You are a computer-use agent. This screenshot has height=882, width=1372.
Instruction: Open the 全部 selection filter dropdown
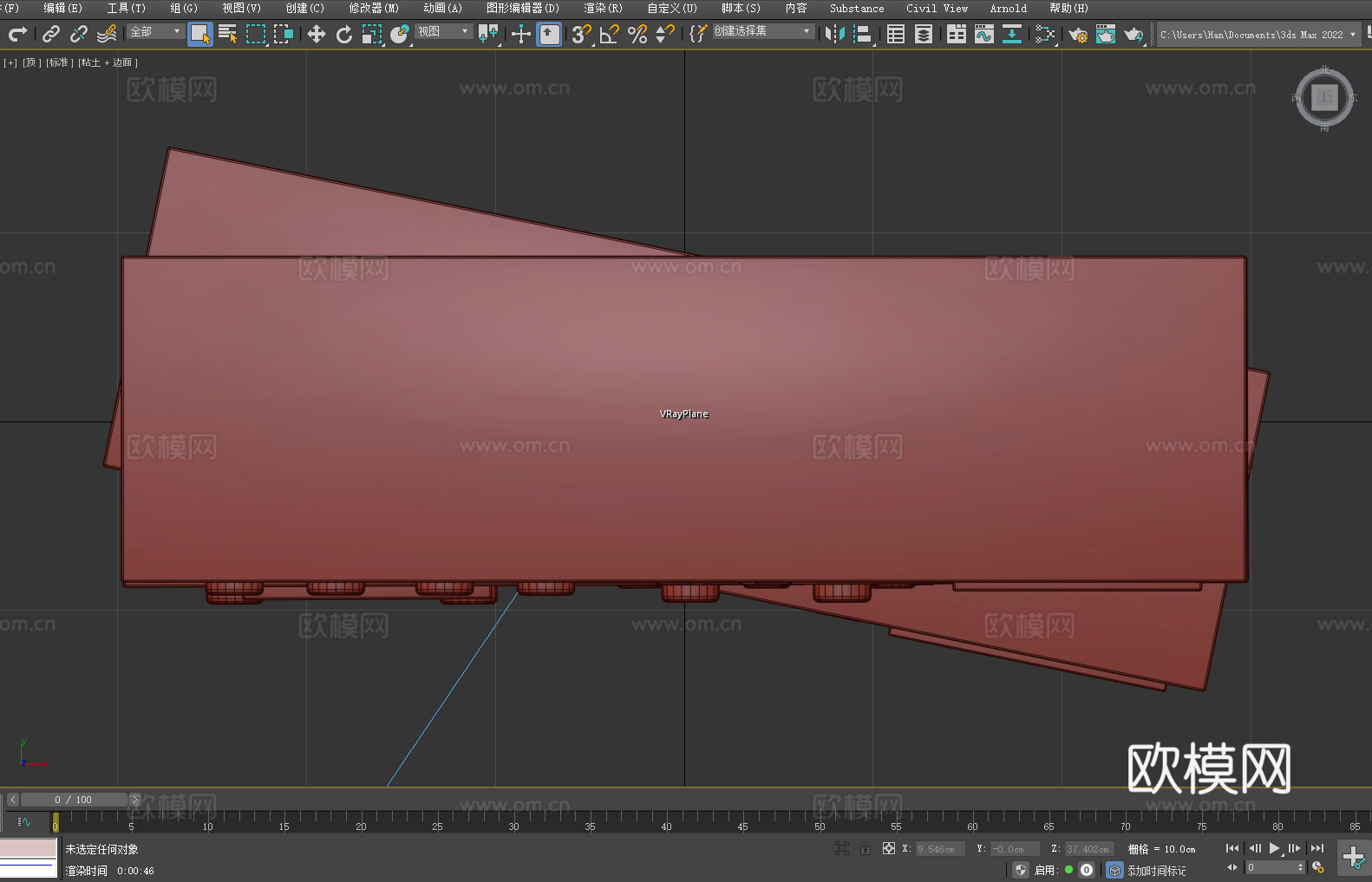pyautogui.click(x=155, y=31)
